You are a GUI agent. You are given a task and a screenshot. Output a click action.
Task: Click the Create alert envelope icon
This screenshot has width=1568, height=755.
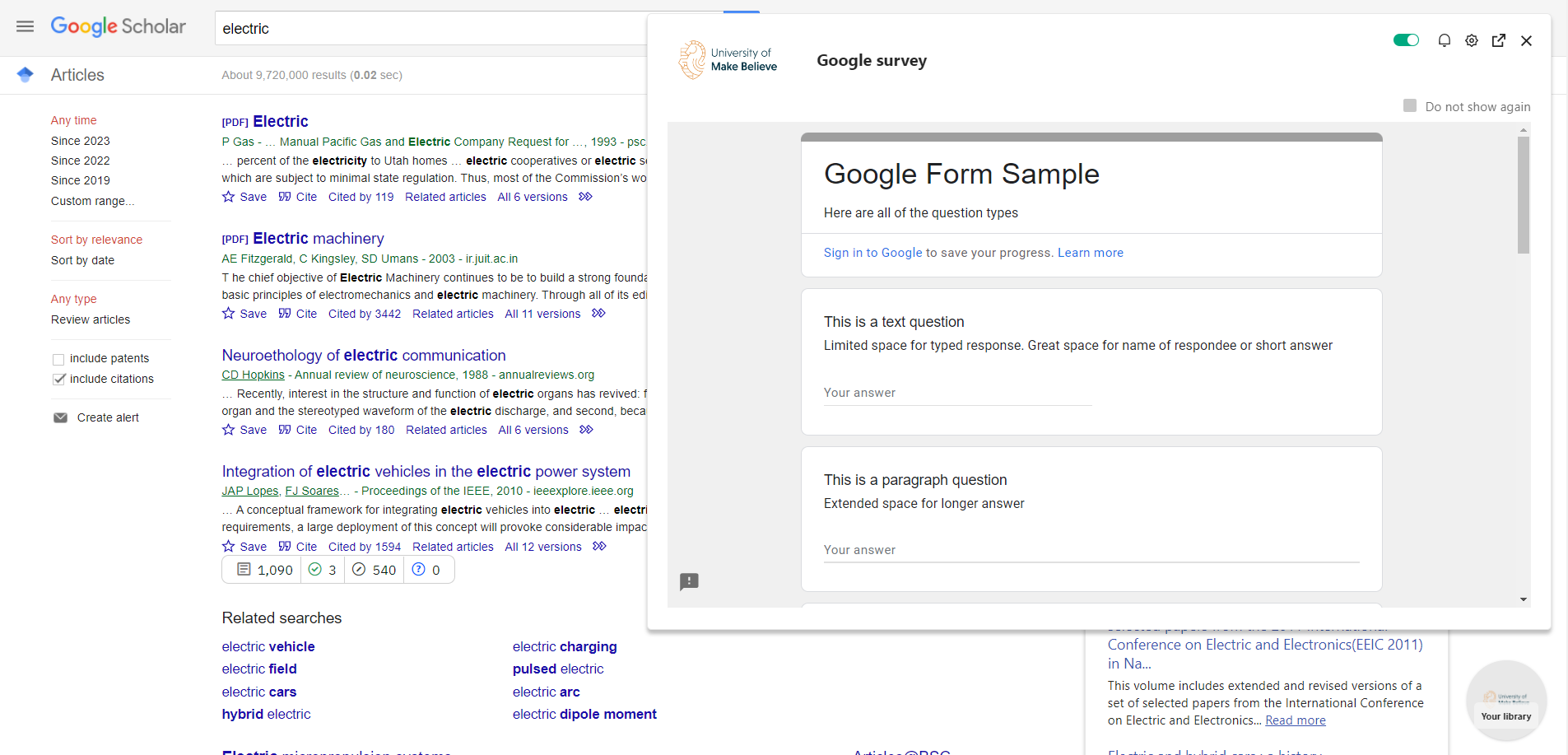click(x=60, y=417)
